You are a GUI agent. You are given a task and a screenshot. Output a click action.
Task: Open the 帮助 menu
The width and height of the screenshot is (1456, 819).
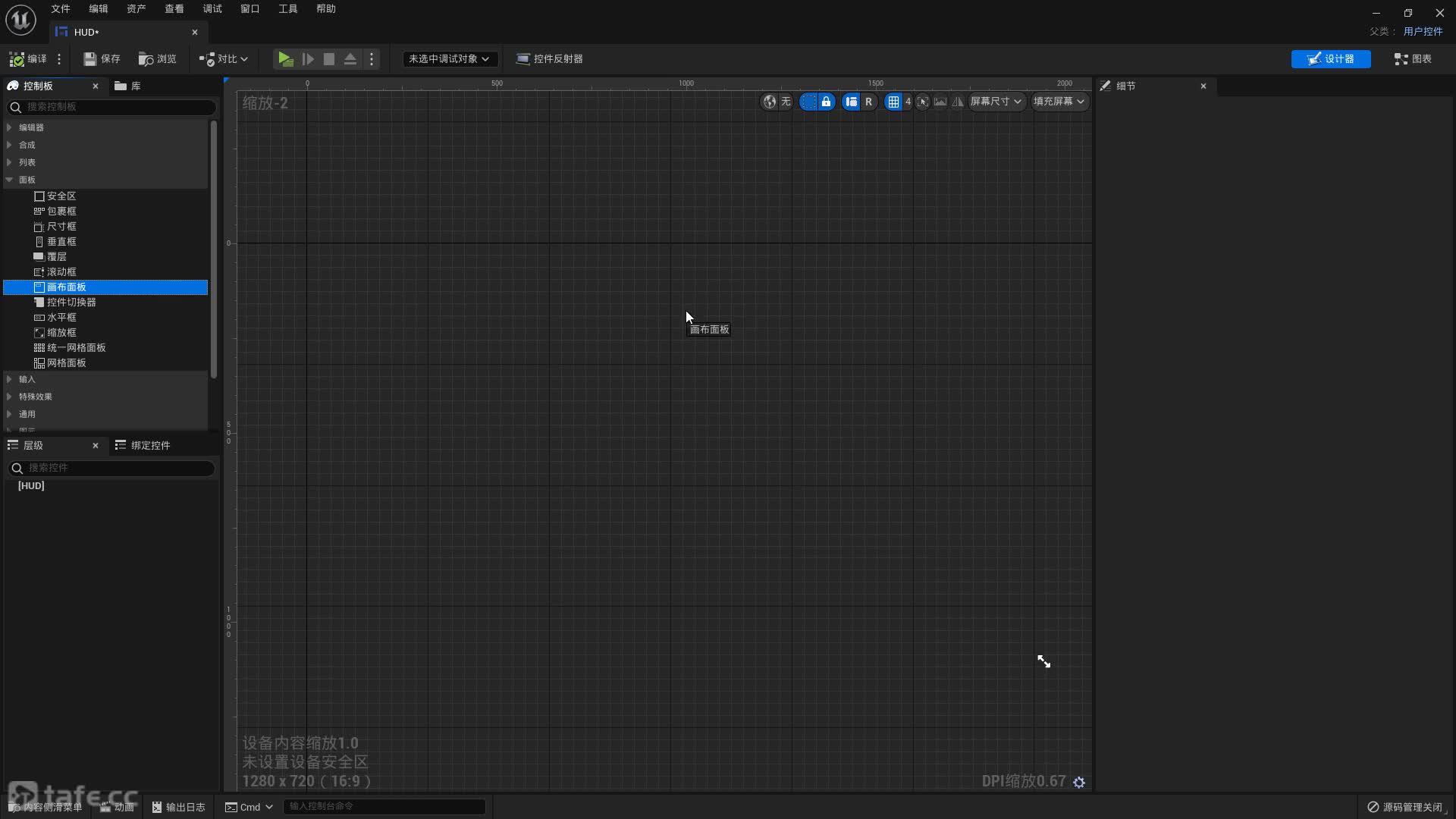(x=326, y=9)
